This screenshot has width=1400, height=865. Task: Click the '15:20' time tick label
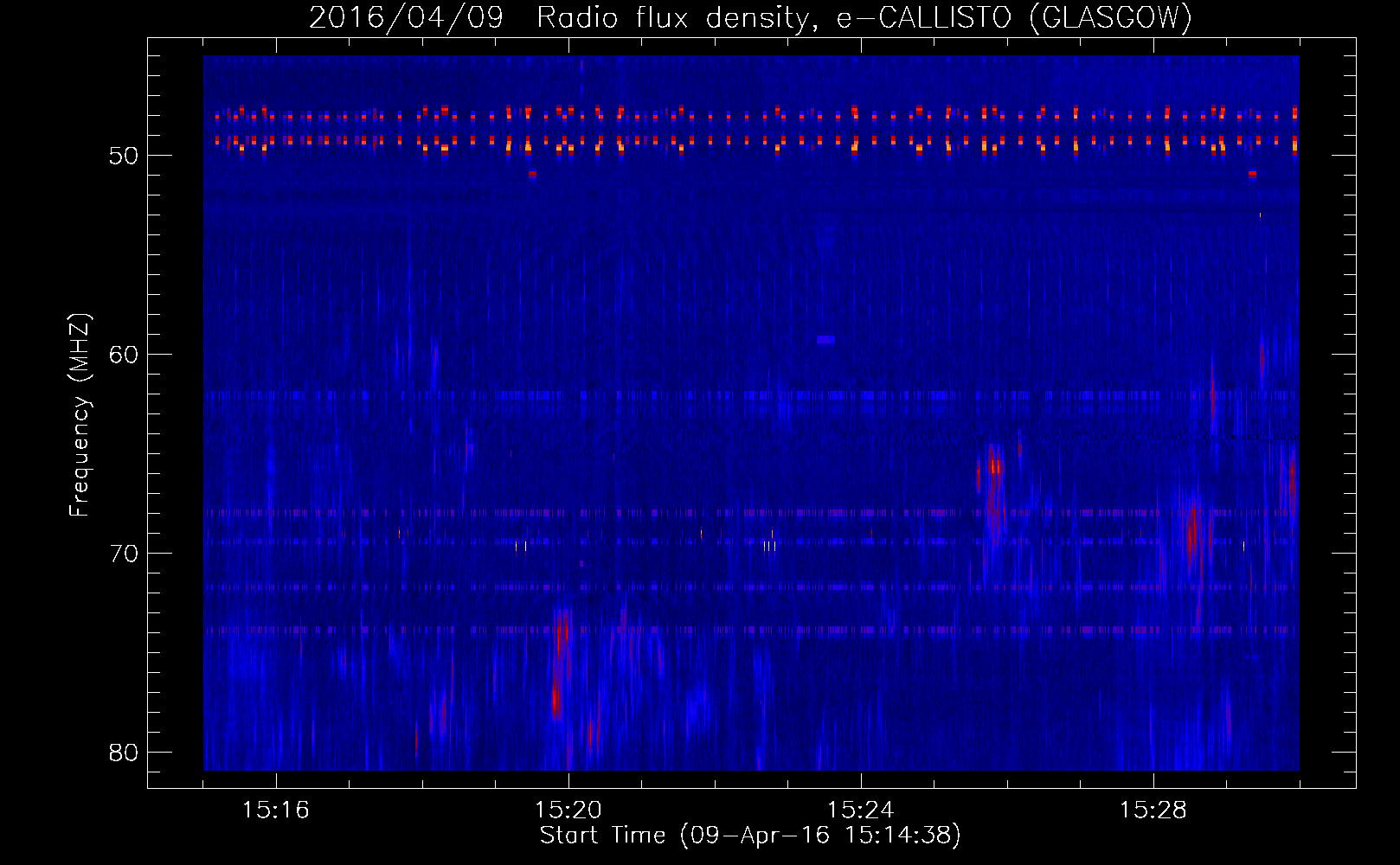pyautogui.click(x=568, y=811)
